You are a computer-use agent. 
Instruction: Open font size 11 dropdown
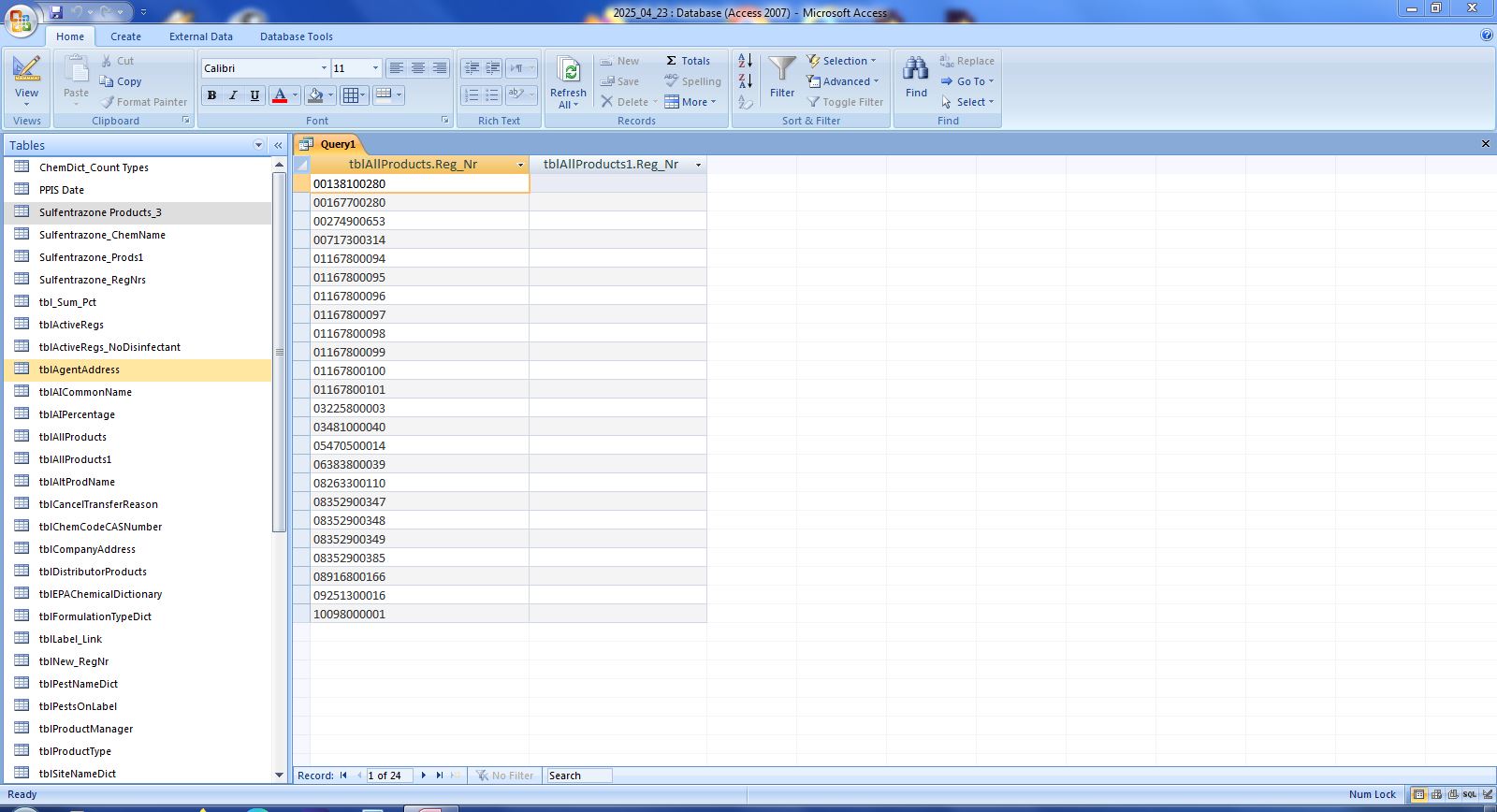point(375,68)
